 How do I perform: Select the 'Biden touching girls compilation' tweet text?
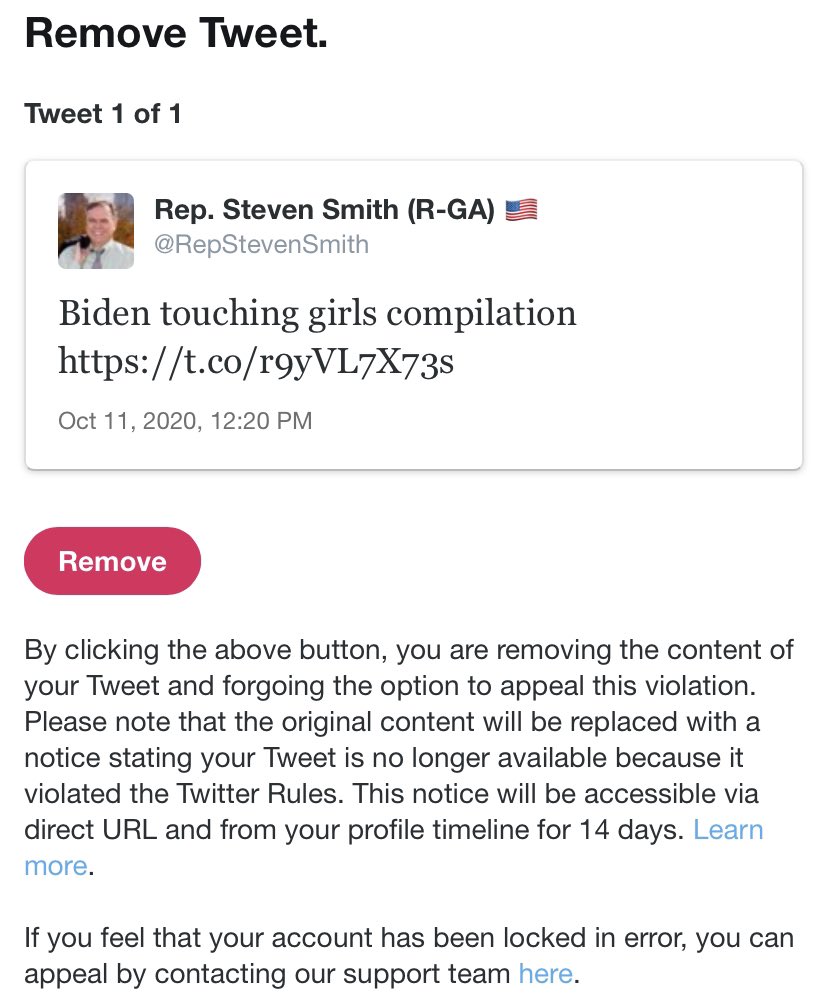point(318,313)
